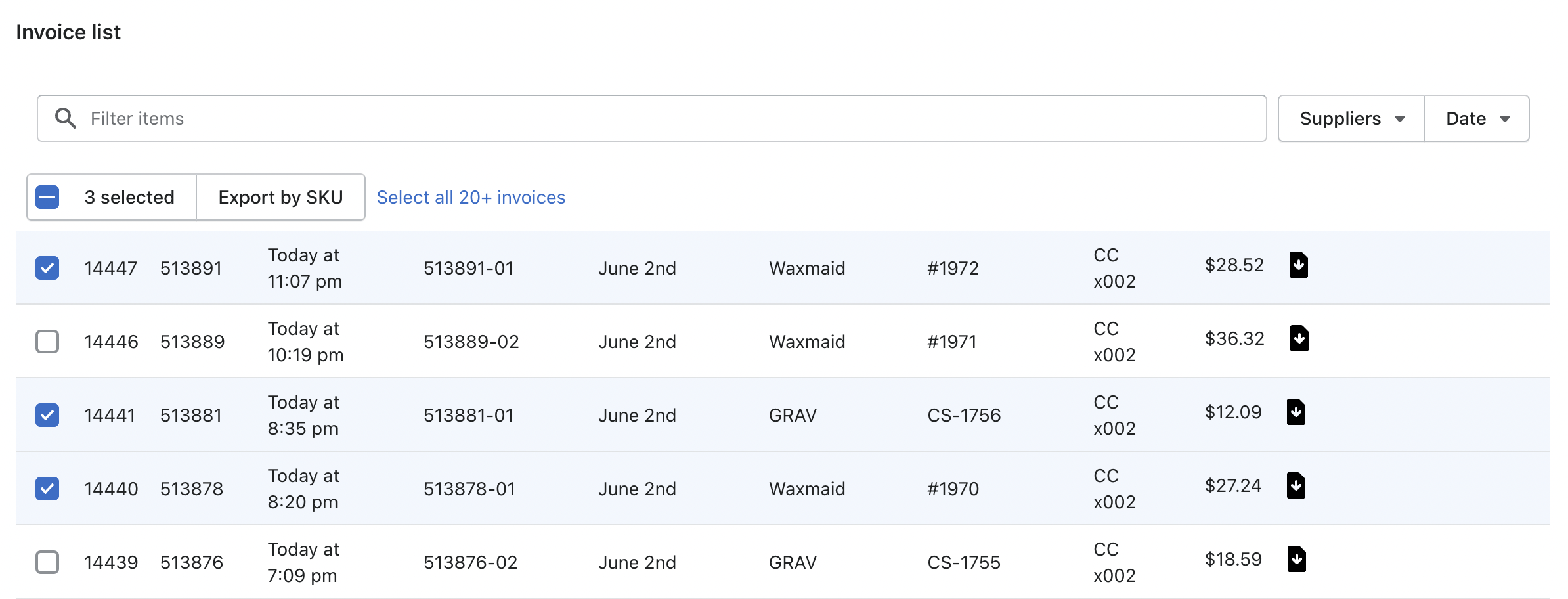Image resolution: width=1568 pixels, height=599 pixels.
Task: Expand the Date filter dropdown
Action: click(x=1477, y=118)
